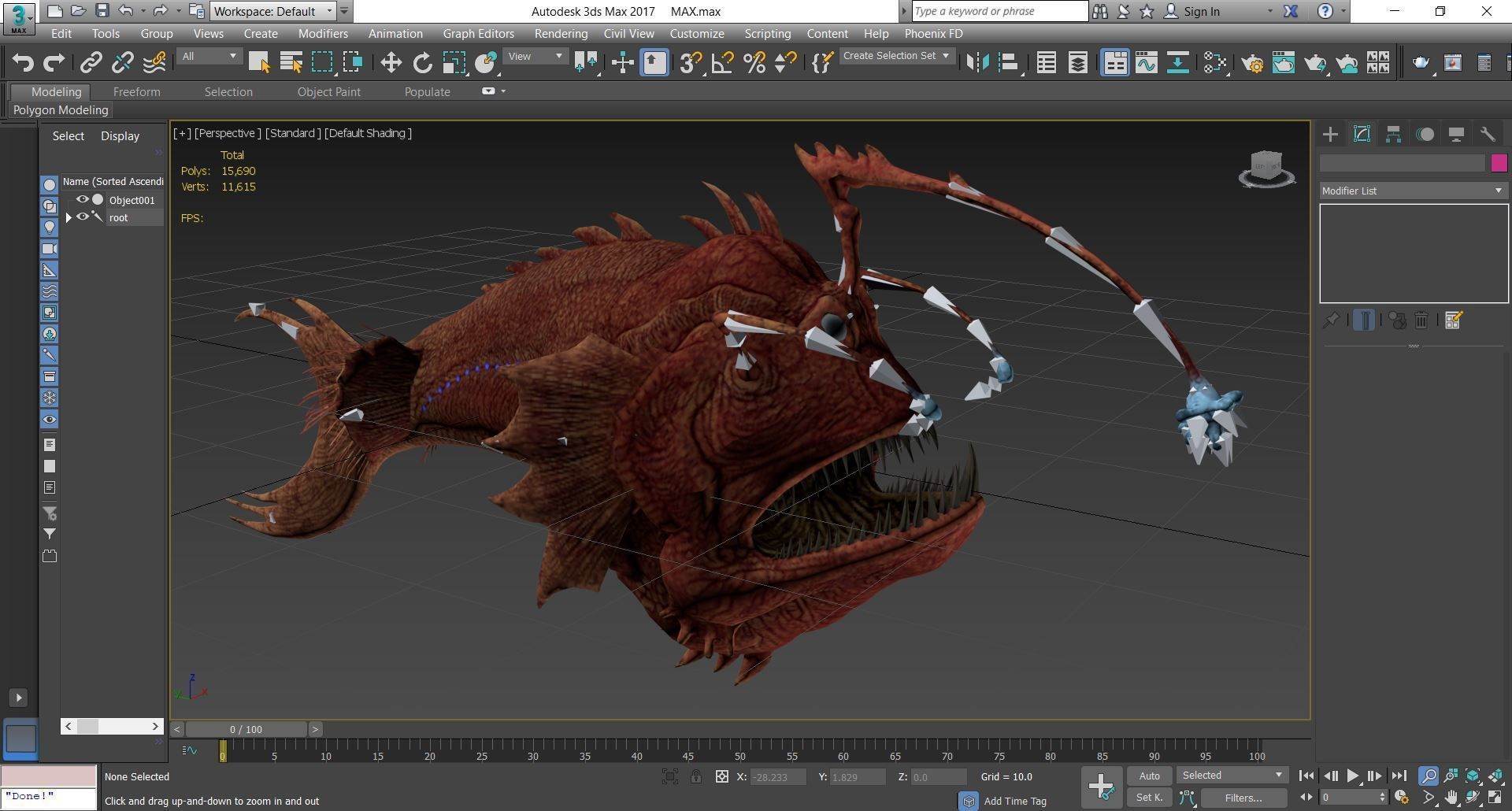This screenshot has height=811, width=1512.
Task: Open Create Selection Set dropdown
Action: pos(897,56)
